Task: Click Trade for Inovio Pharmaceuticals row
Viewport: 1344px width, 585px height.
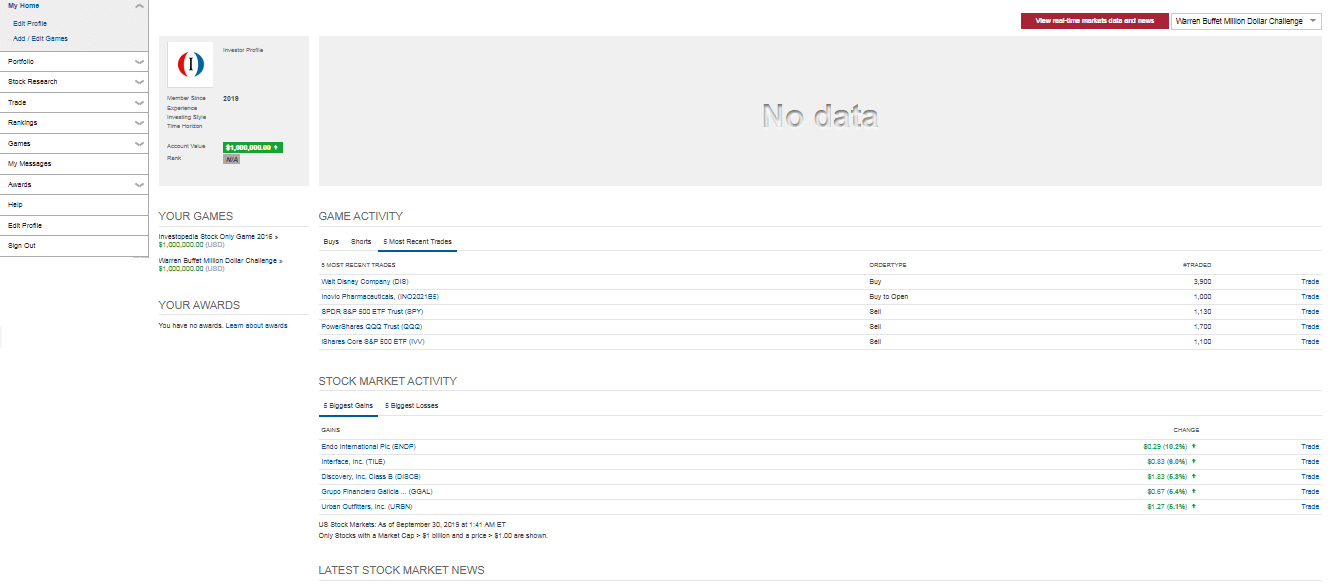Action: click(x=1310, y=297)
